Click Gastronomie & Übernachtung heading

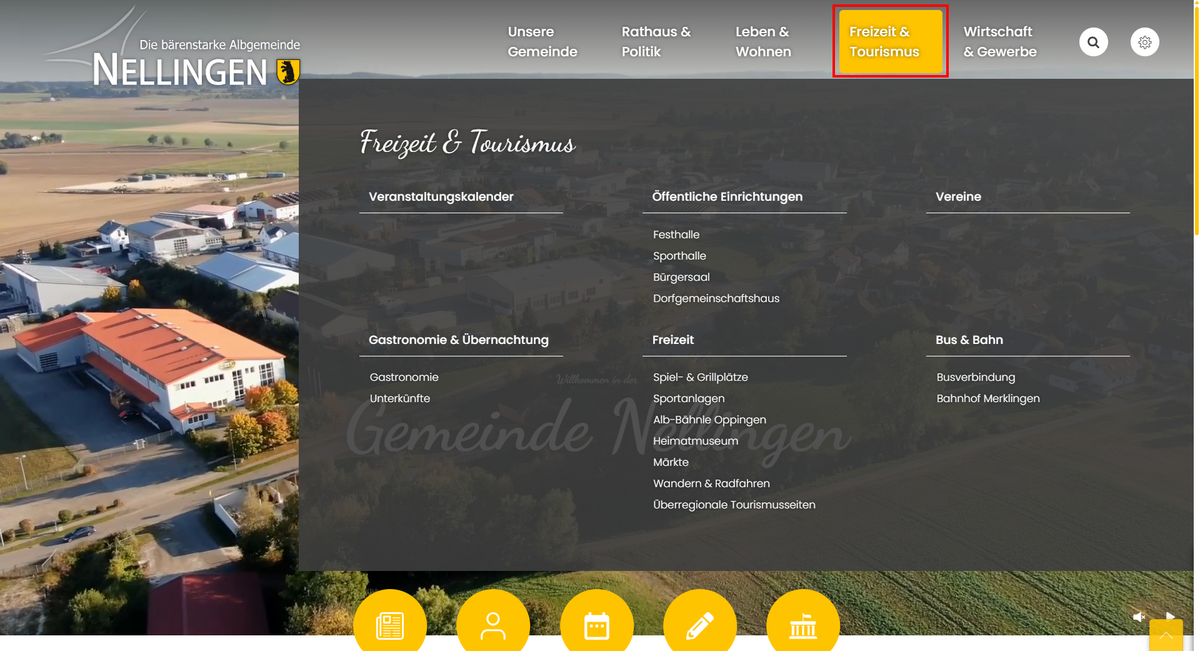point(459,340)
